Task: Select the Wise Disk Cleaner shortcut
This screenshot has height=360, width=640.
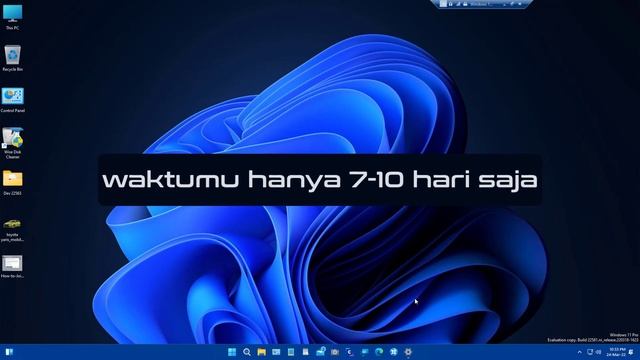Action: click(x=13, y=143)
